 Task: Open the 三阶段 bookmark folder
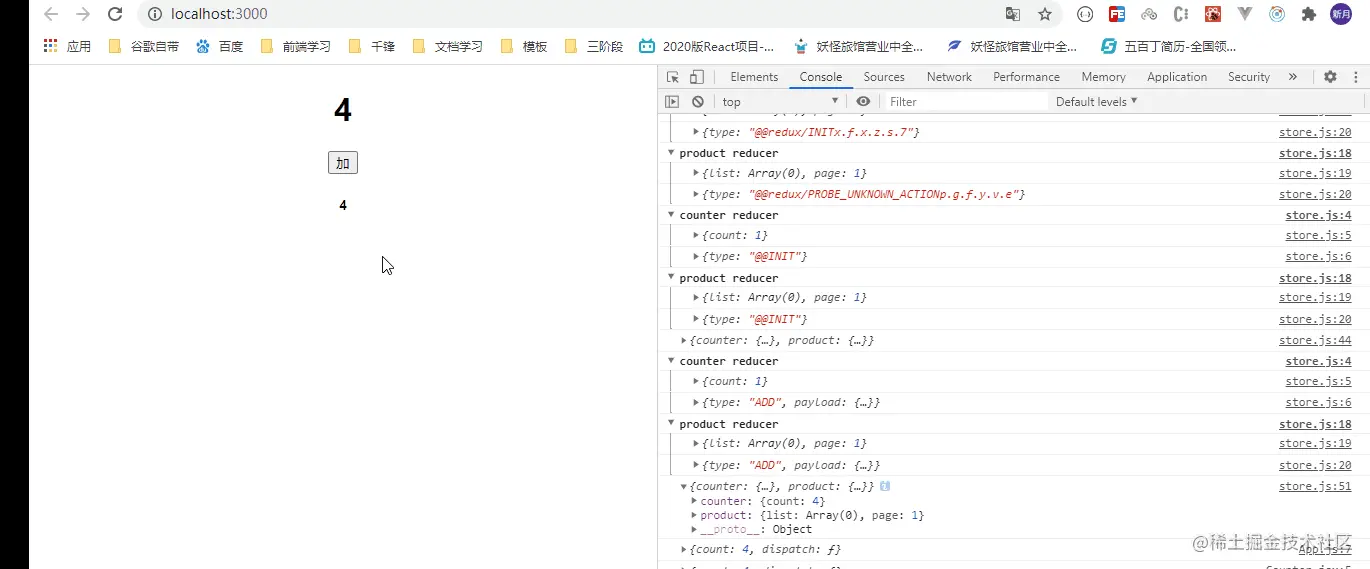(x=594, y=46)
